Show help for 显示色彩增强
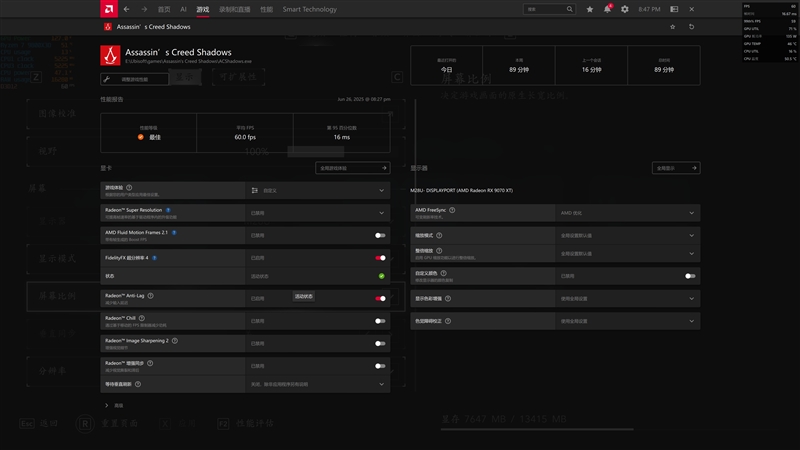The image size is (800, 450). tap(448, 299)
